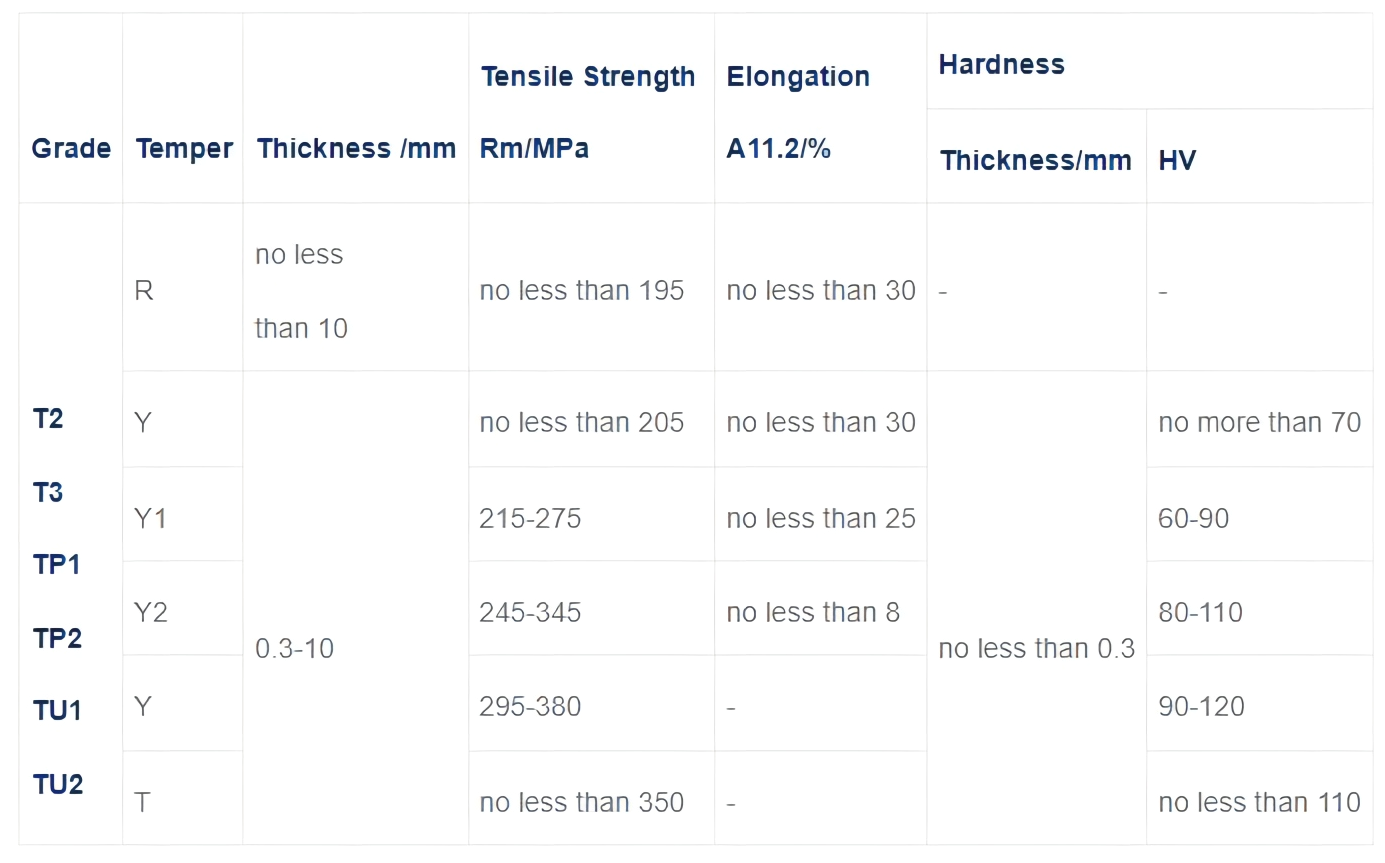Select the 0.3-10 thickness cell
The width and height of the screenshot is (1385, 863).
point(294,648)
